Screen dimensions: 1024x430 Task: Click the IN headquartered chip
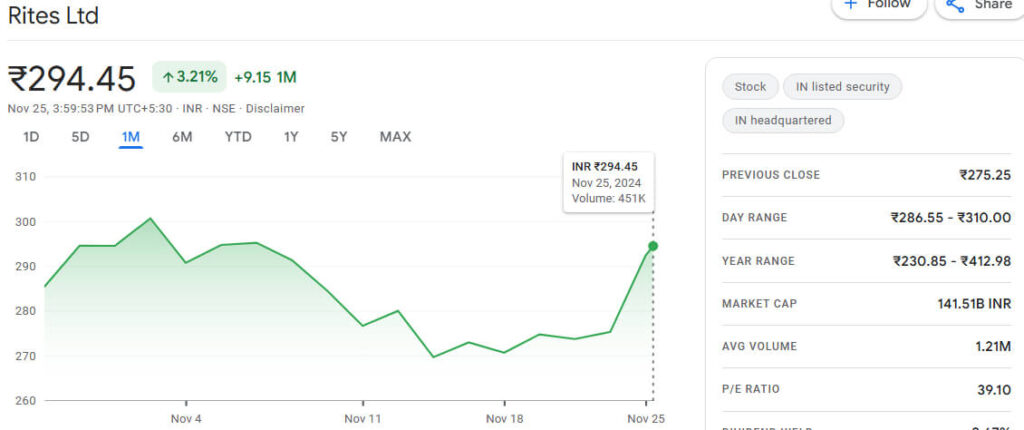click(x=783, y=120)
